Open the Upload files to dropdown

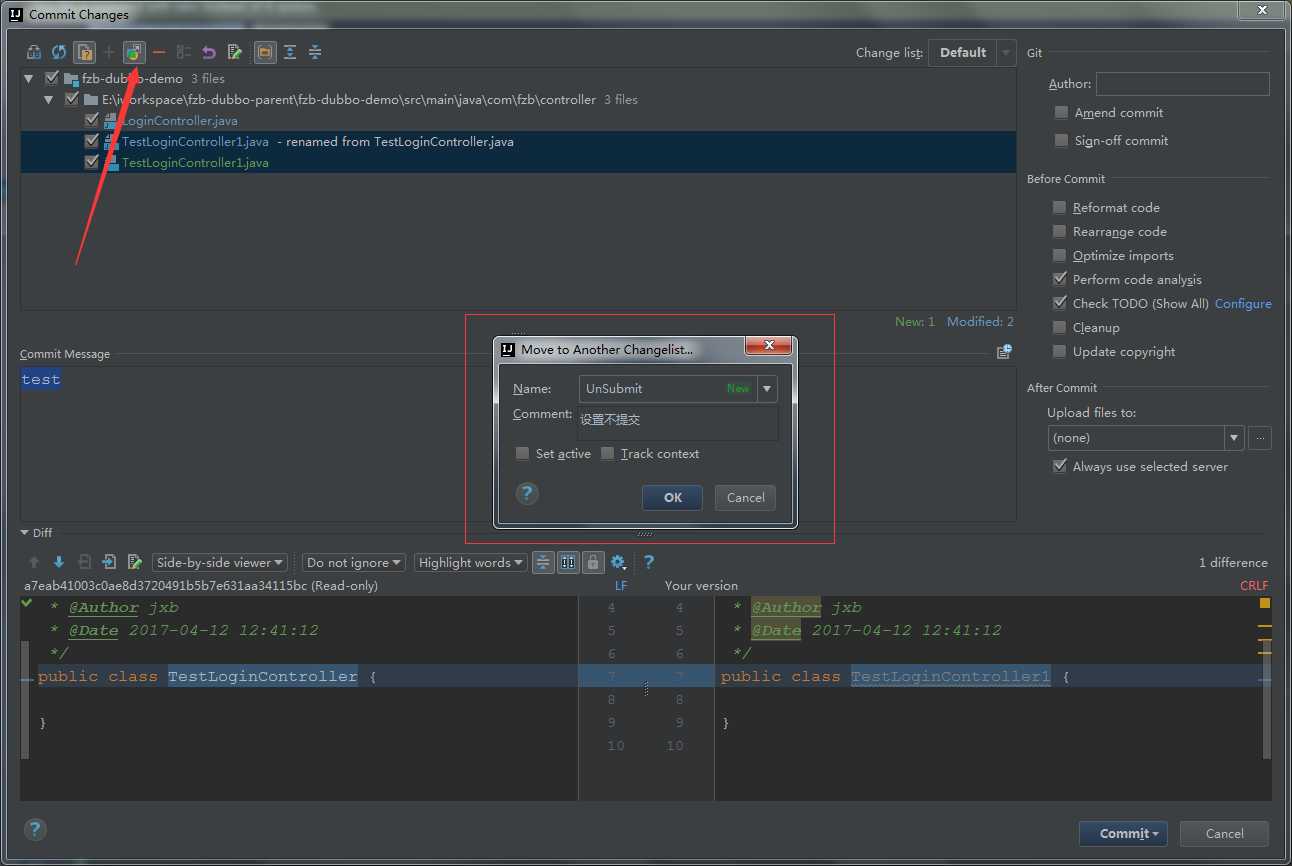click(x=1145, y=438)
